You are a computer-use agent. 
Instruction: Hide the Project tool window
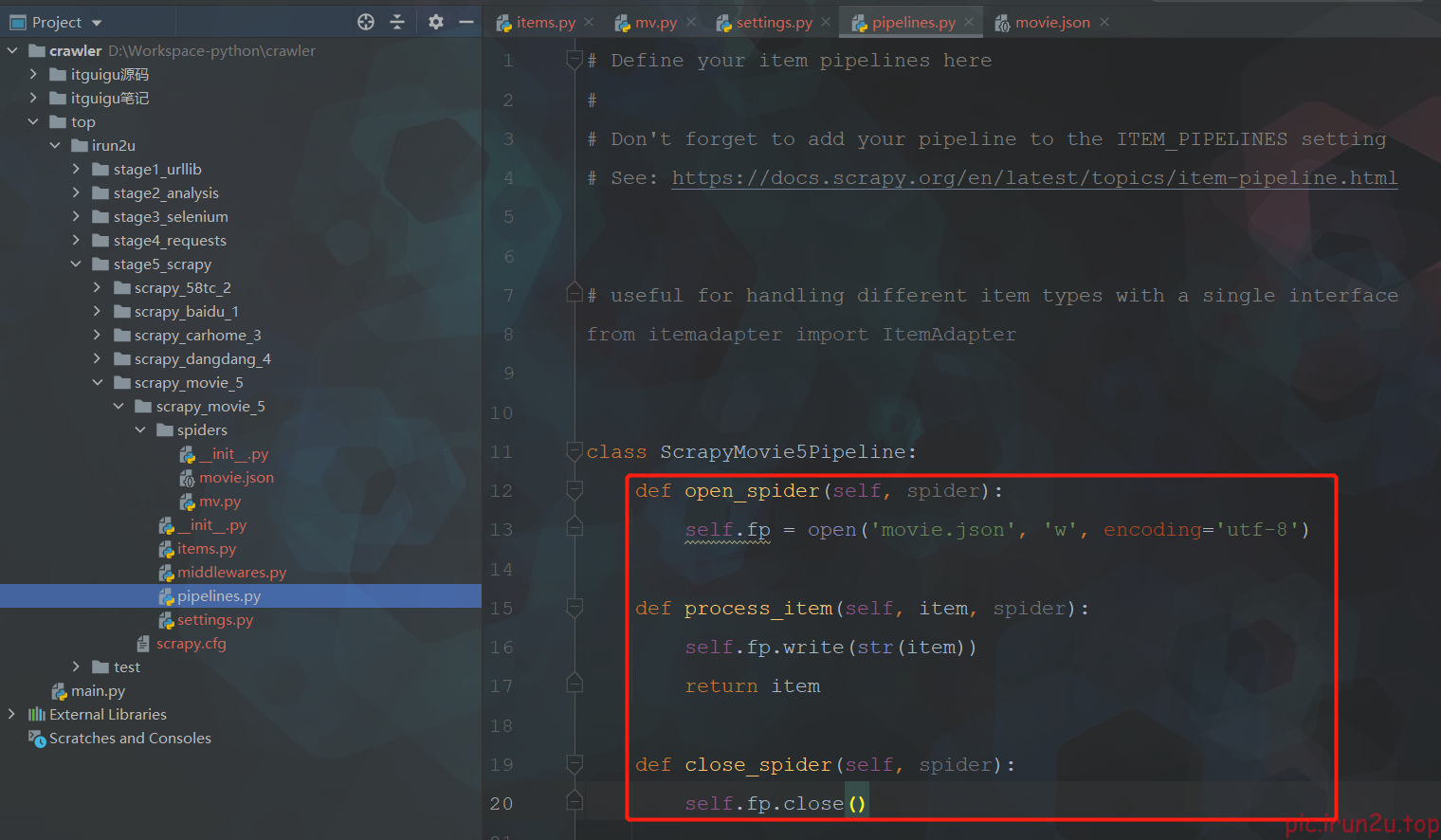(x=465, y=22)
